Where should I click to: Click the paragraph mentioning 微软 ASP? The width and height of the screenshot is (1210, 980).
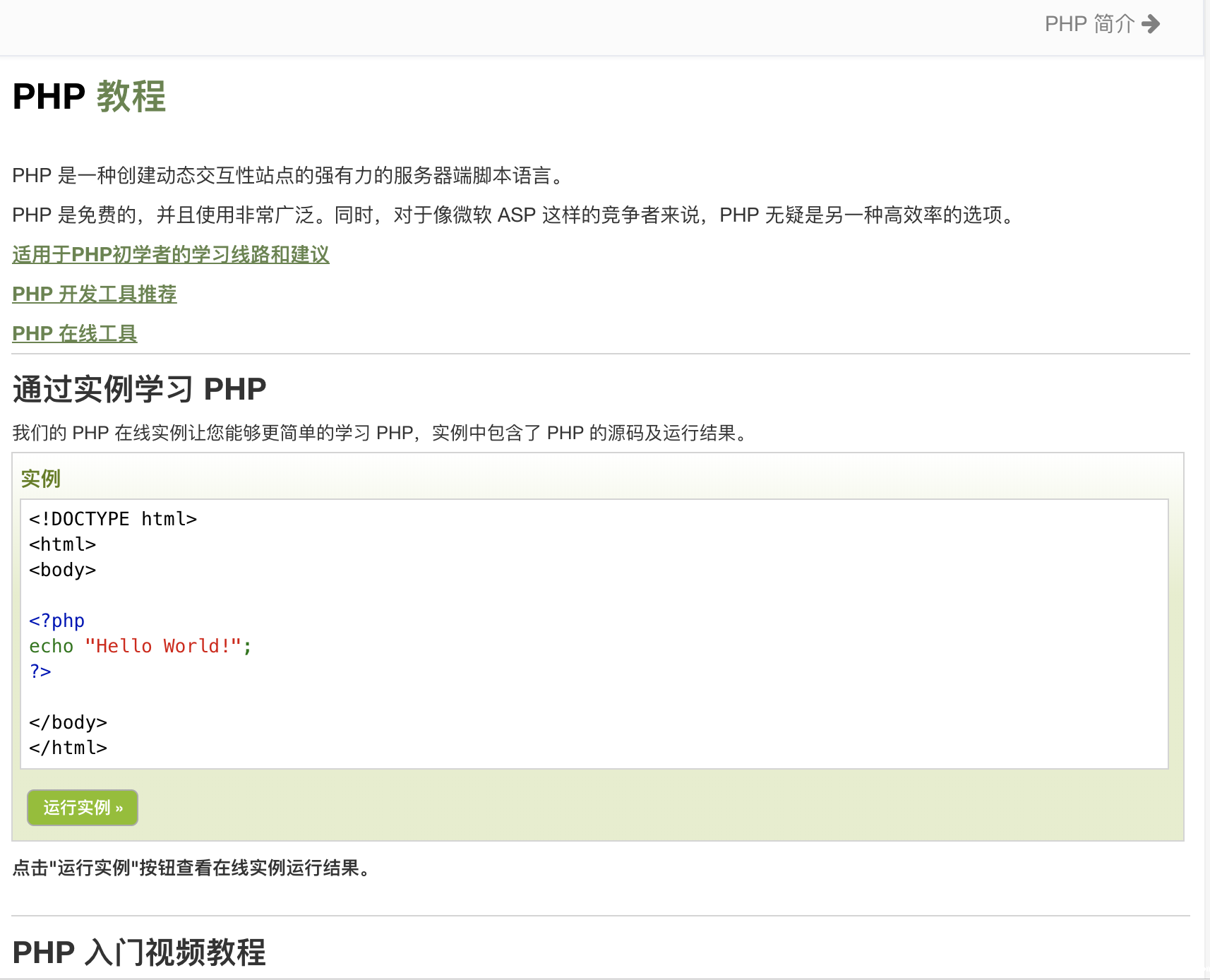[x=515, y=215]
